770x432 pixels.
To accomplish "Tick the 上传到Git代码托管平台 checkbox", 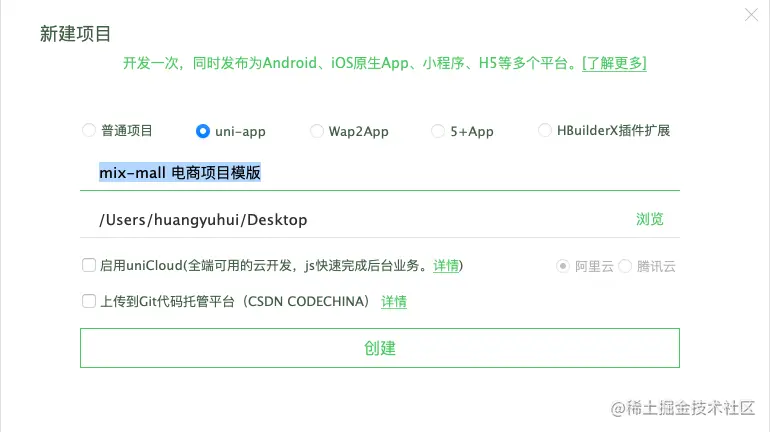I will click(89, 301).
